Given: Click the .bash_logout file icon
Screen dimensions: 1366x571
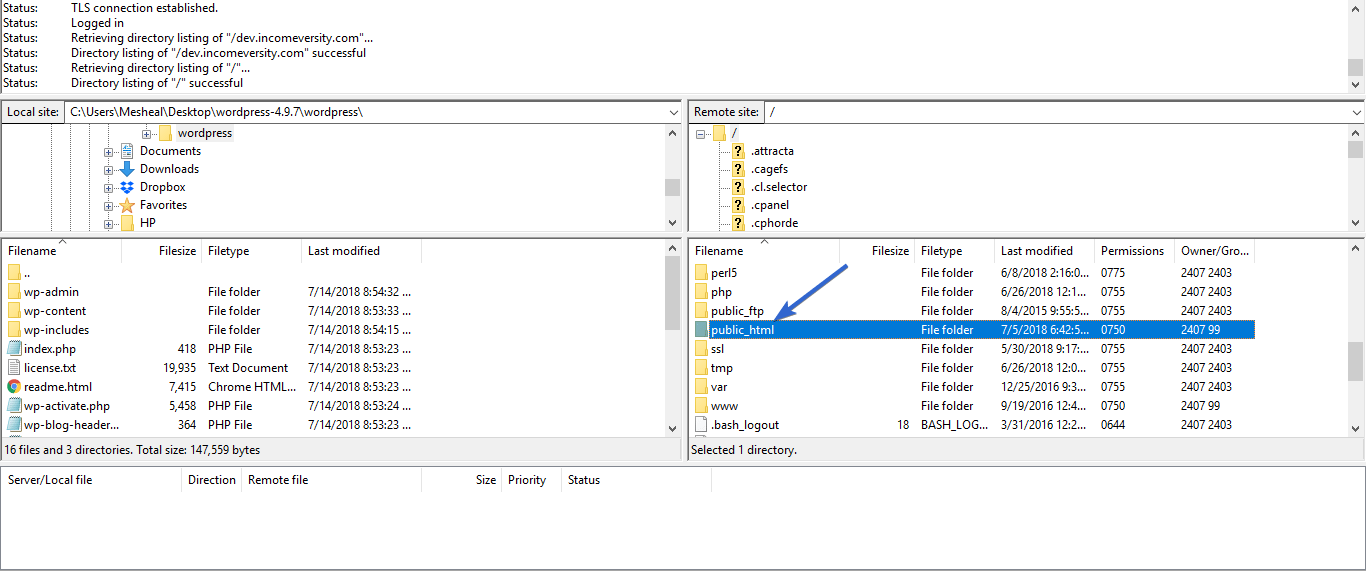Looking at the screenshot, I should [x=701, y=425].
